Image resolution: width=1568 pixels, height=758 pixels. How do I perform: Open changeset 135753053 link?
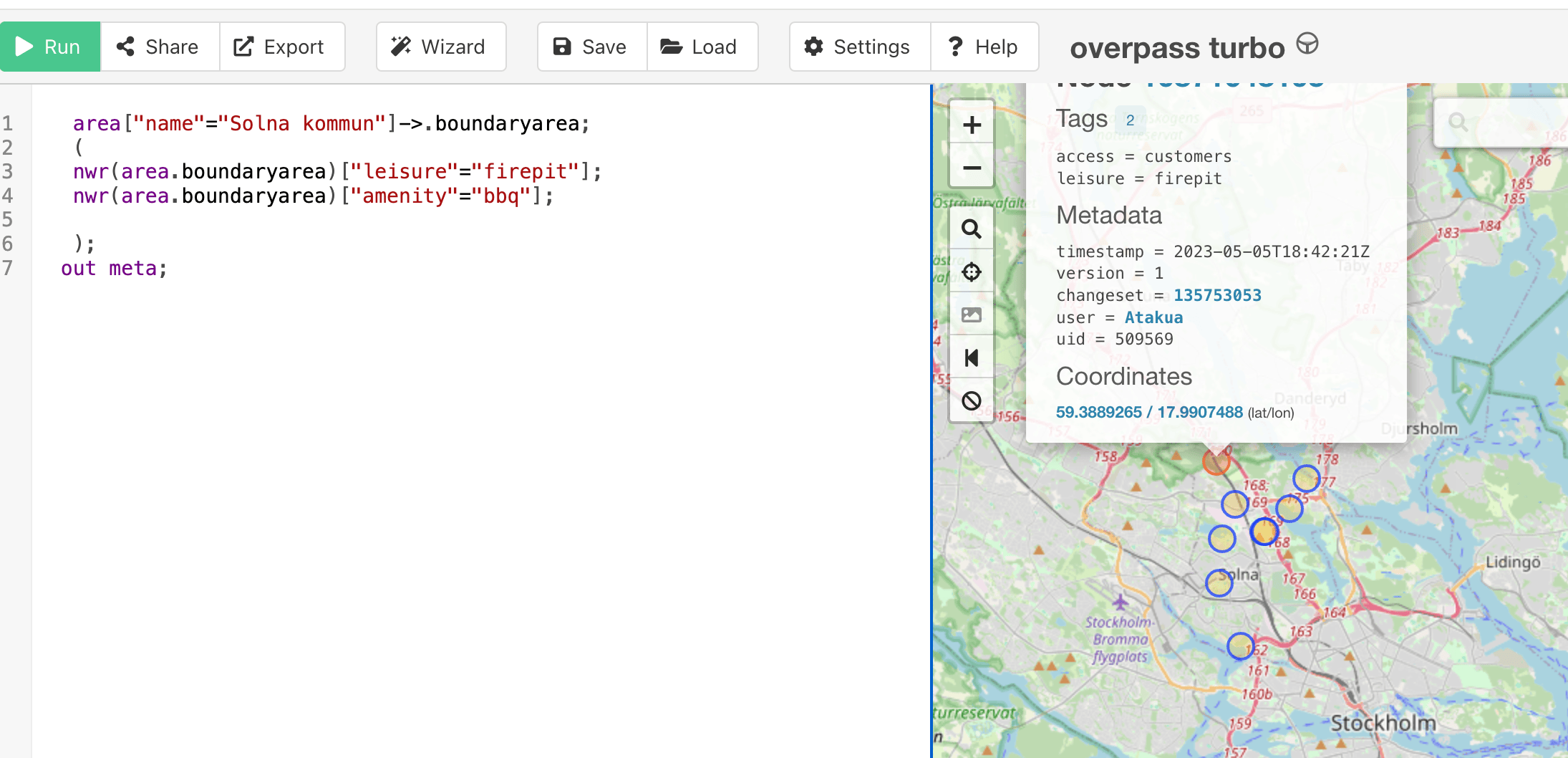point(1217,295)
